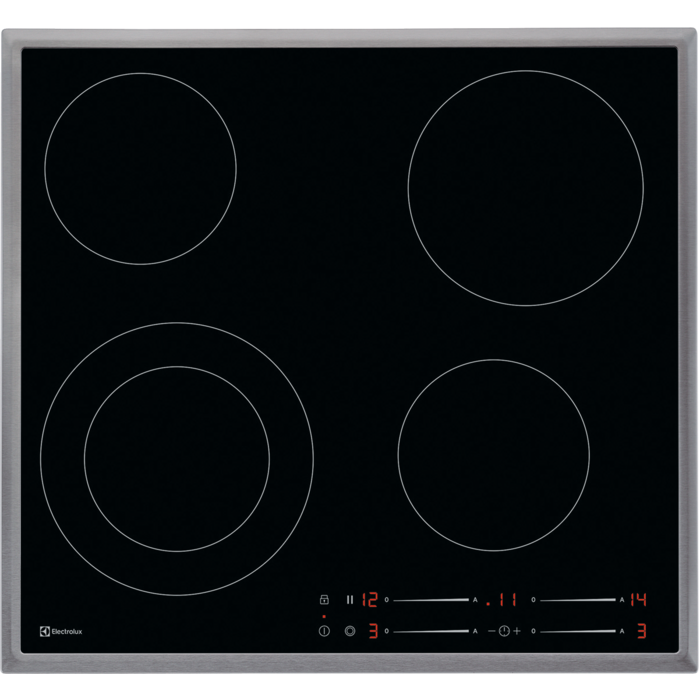This screenshot has height=700, width=700.
Task: Tap the red 12 heat display
Action: [369, 600]
